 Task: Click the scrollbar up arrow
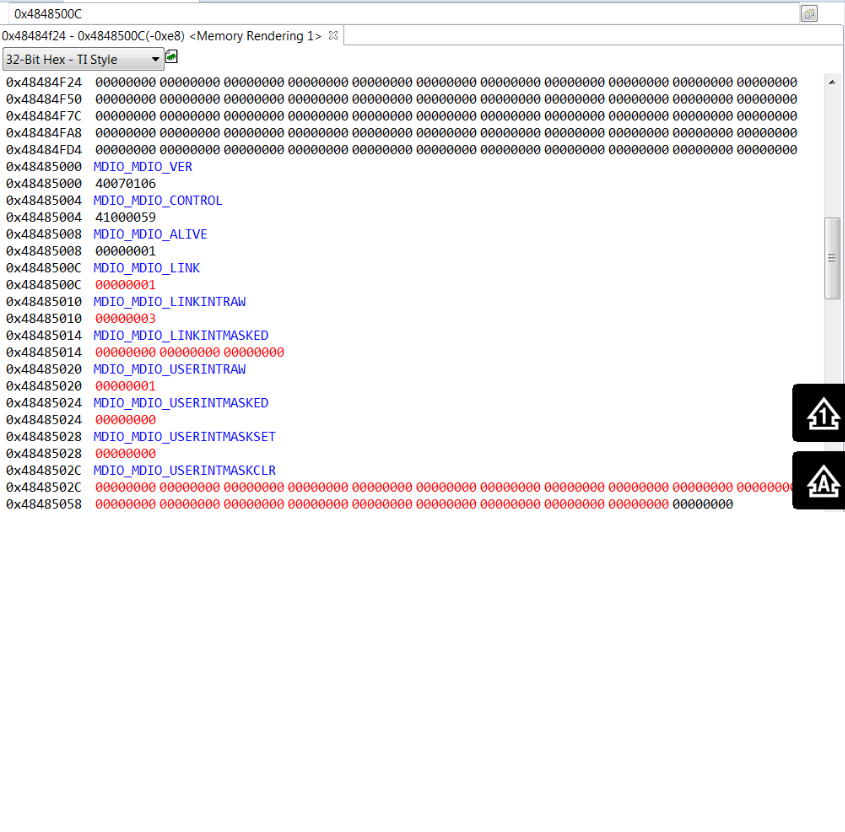coord(832,82)
